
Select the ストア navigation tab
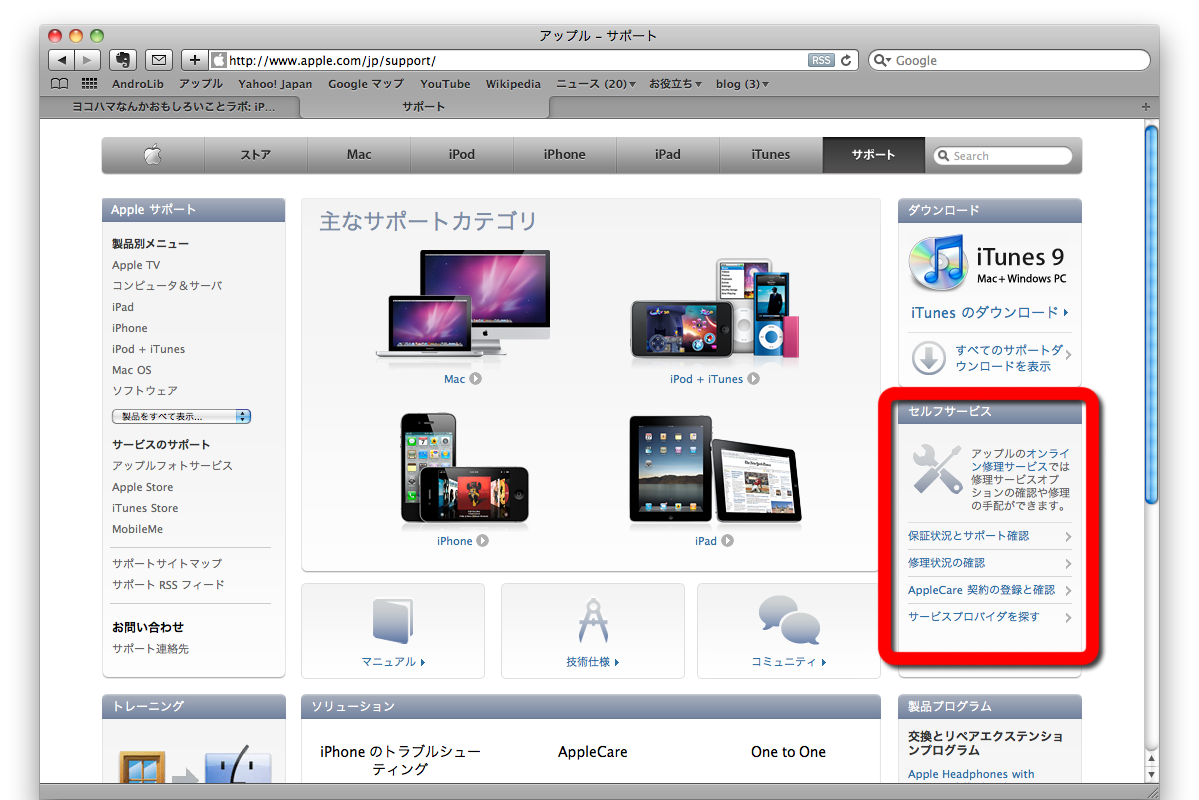pos(255,154)
